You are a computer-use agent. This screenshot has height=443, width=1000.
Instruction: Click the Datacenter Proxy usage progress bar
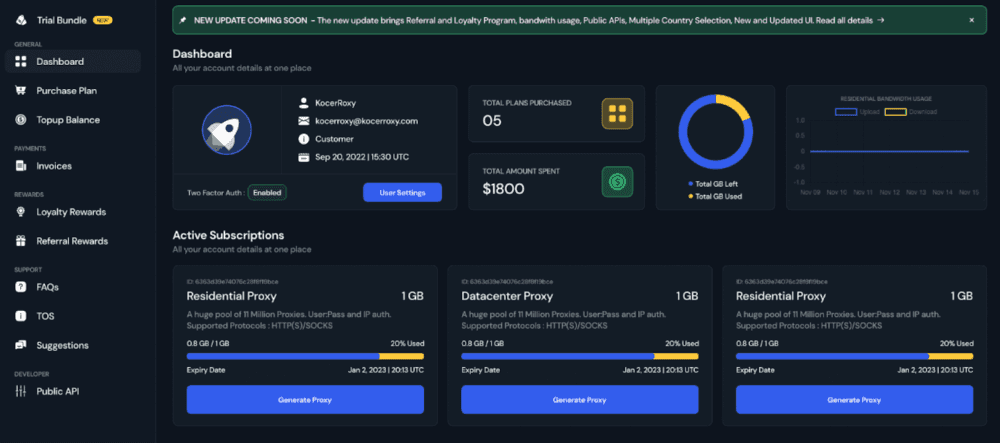580,356
